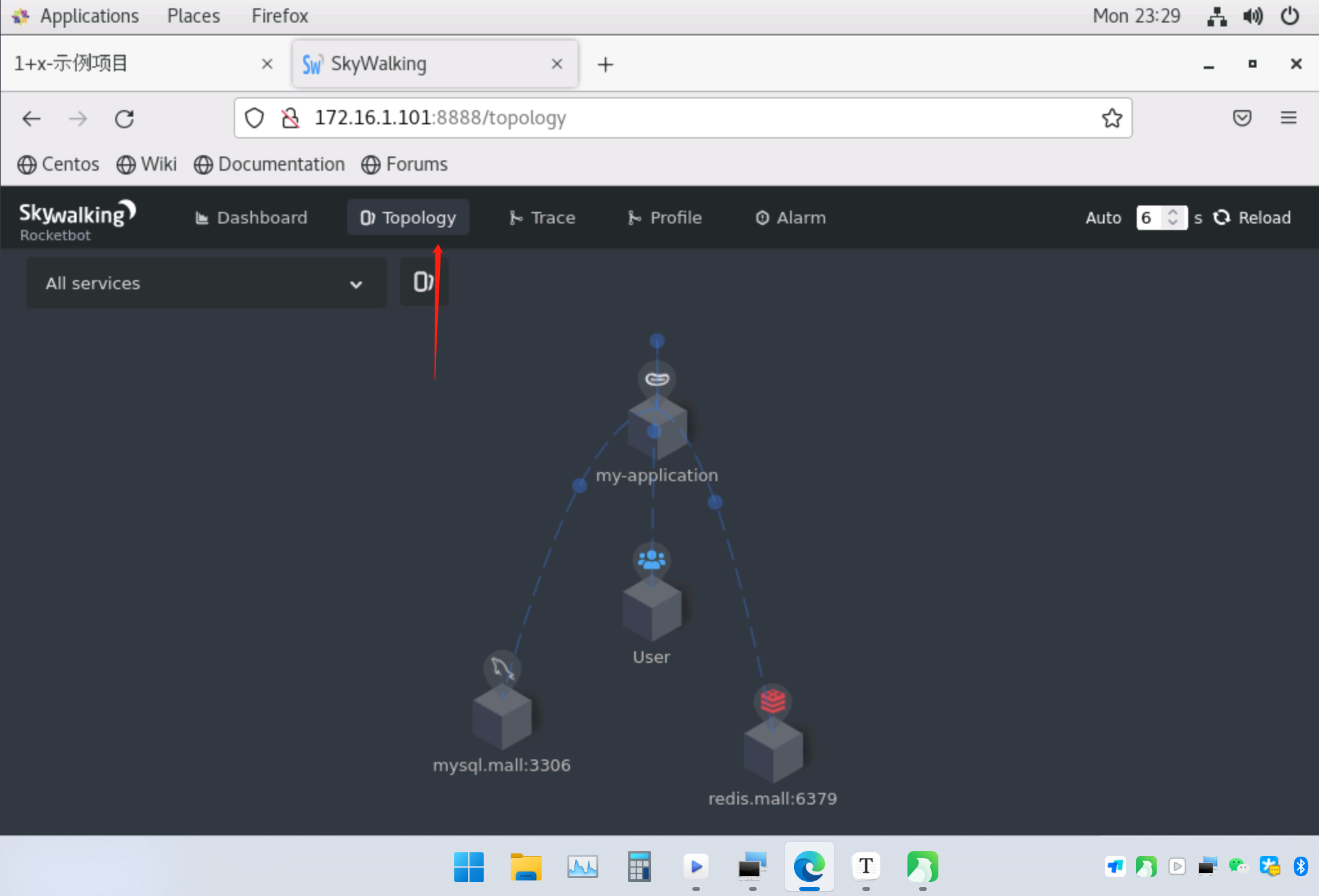Open the Firefox hamburger menu
The width and height of the screenshot is (1319, 896).
tap(1289, 118)
